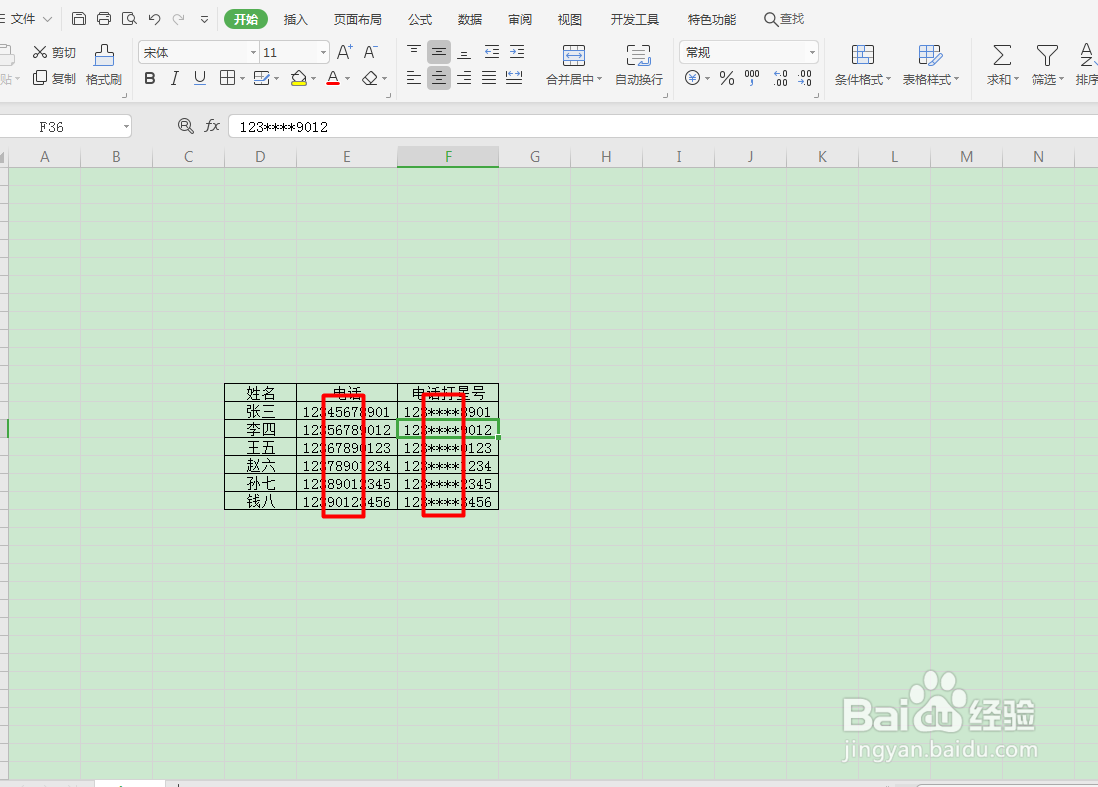Click the zoom magnifier beside fx
Viewport: 1098px width, 787px height.
click(x=185, y=126)
